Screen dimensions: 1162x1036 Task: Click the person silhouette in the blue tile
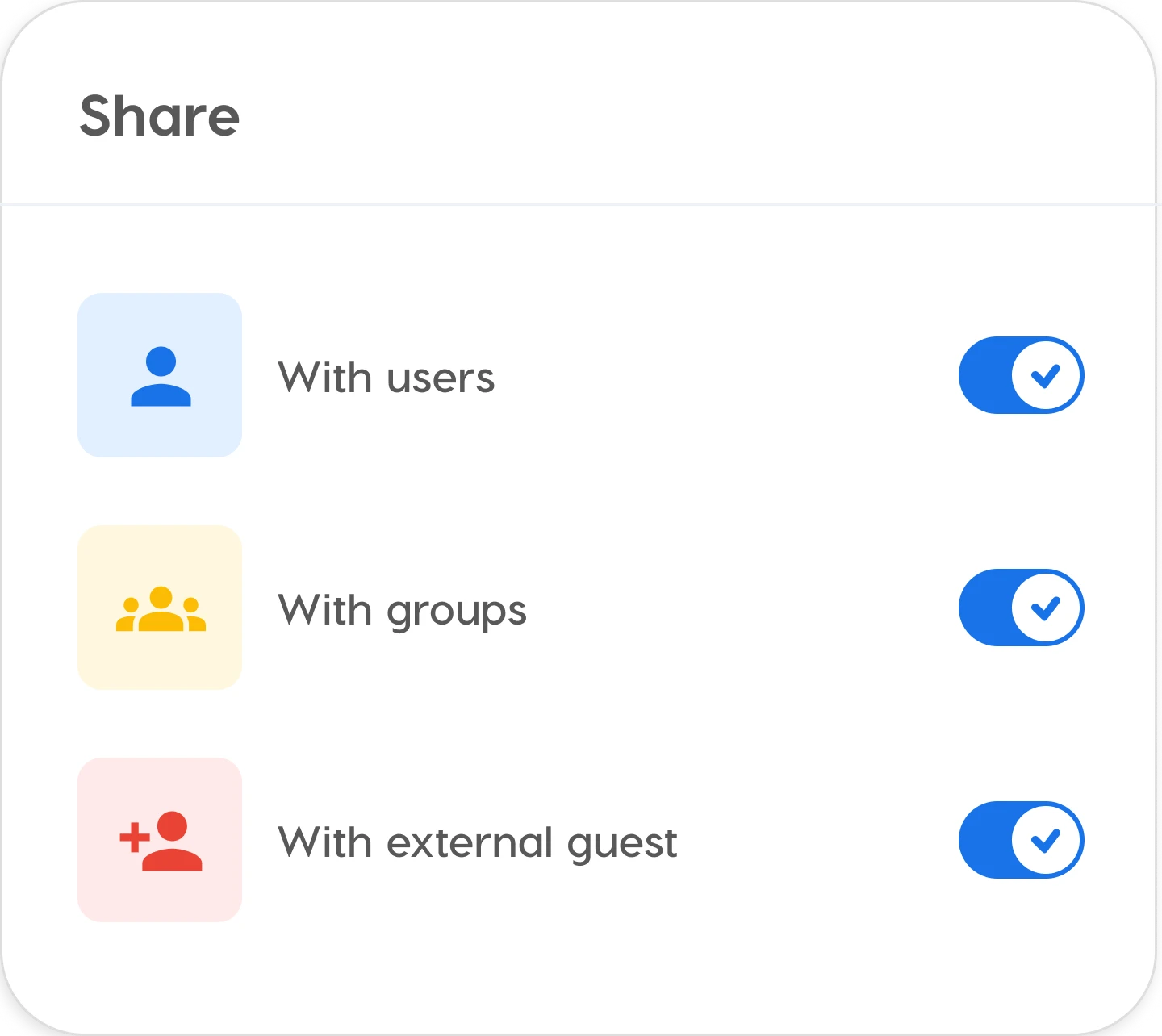[161, 375]
